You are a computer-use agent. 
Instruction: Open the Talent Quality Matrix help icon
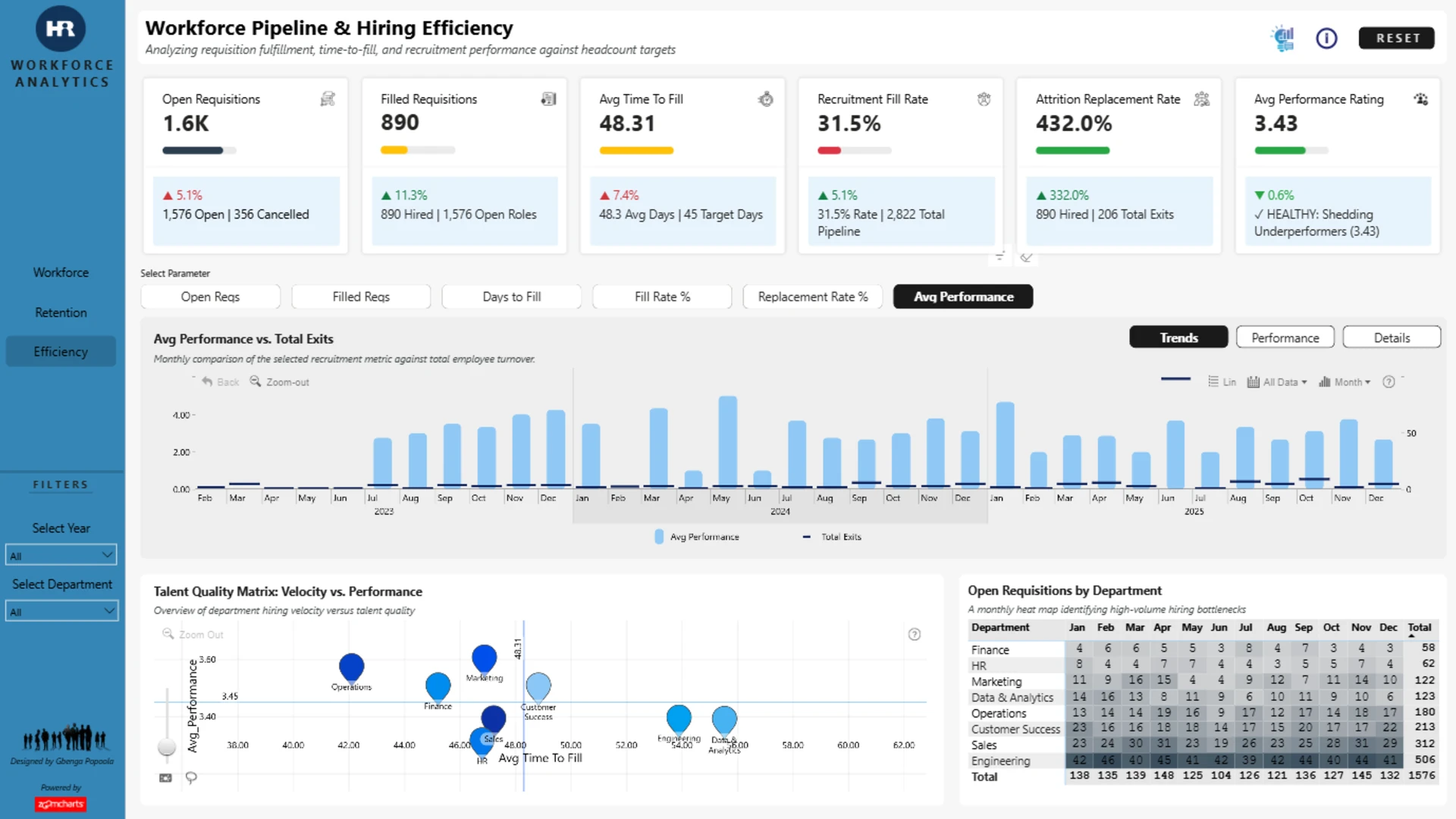coord(915,634)
